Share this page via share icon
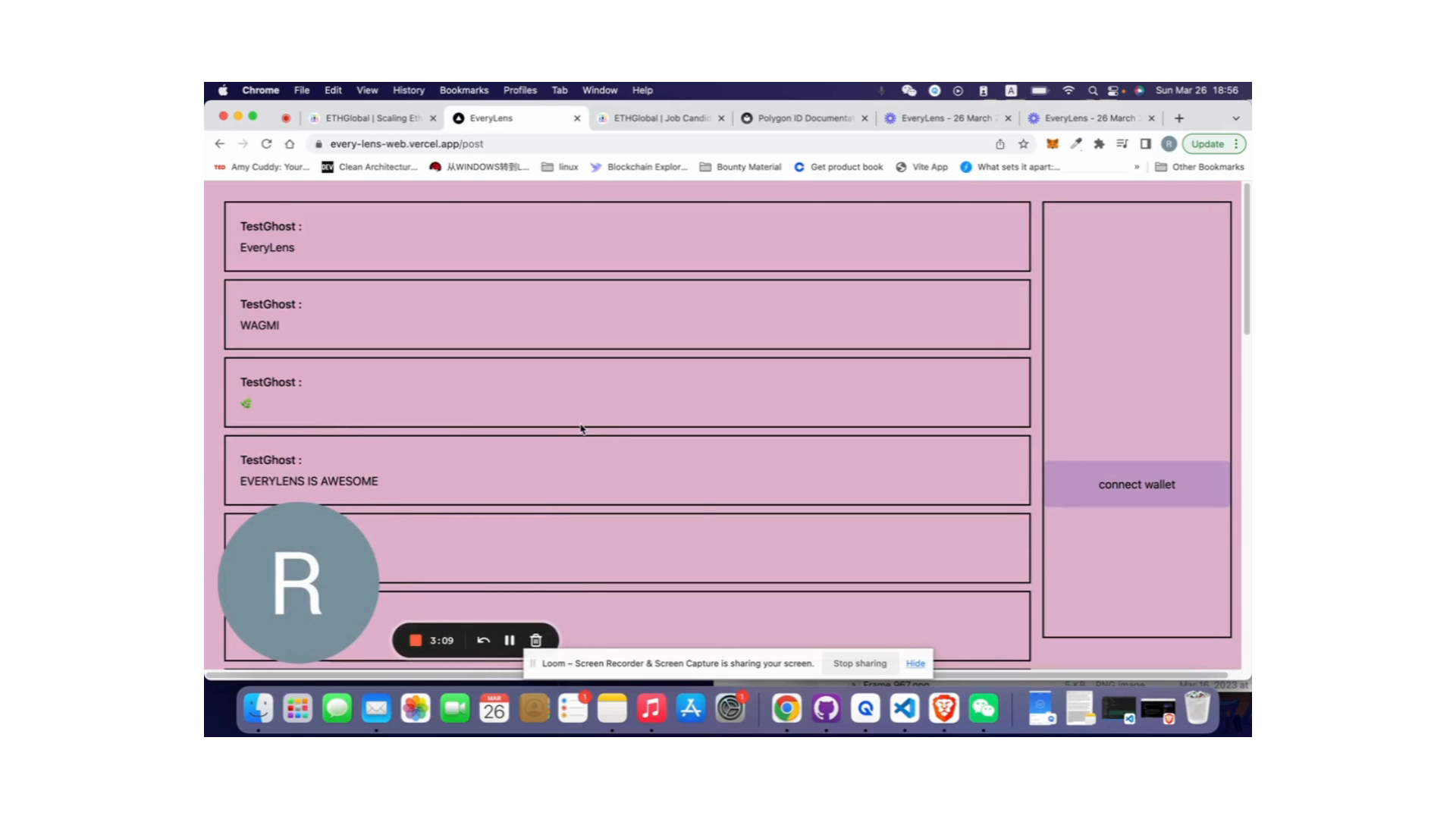Viewport: 1456px width, 819px height. click(x=1000, y=143)
